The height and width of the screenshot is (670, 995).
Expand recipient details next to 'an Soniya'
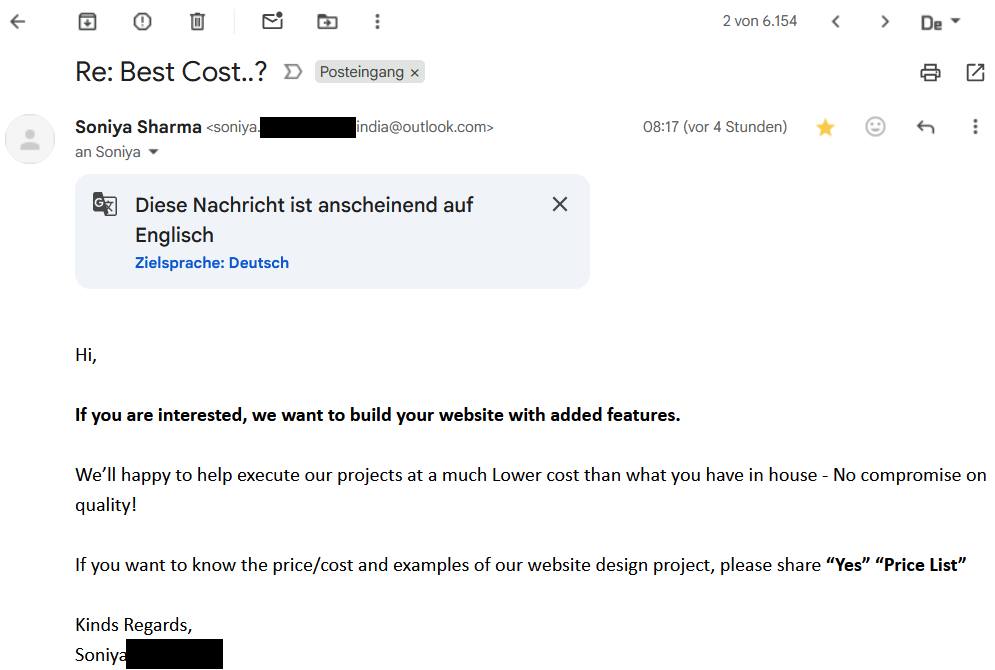pyautogui.click(x=153, y=153)
